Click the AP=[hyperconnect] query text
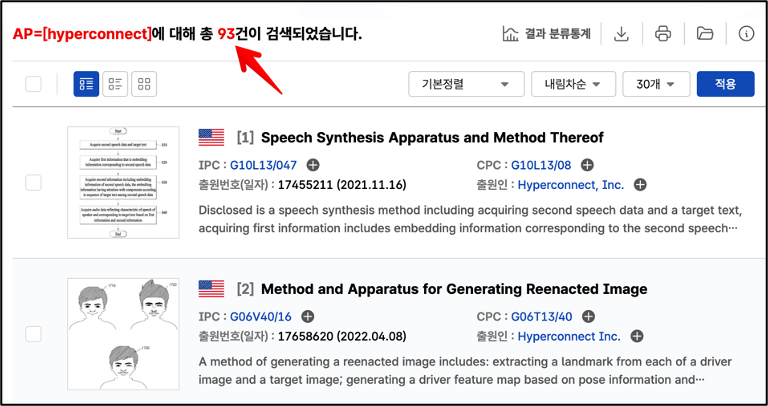This screenshot has width=768, height=406. [x=83, y=34]
